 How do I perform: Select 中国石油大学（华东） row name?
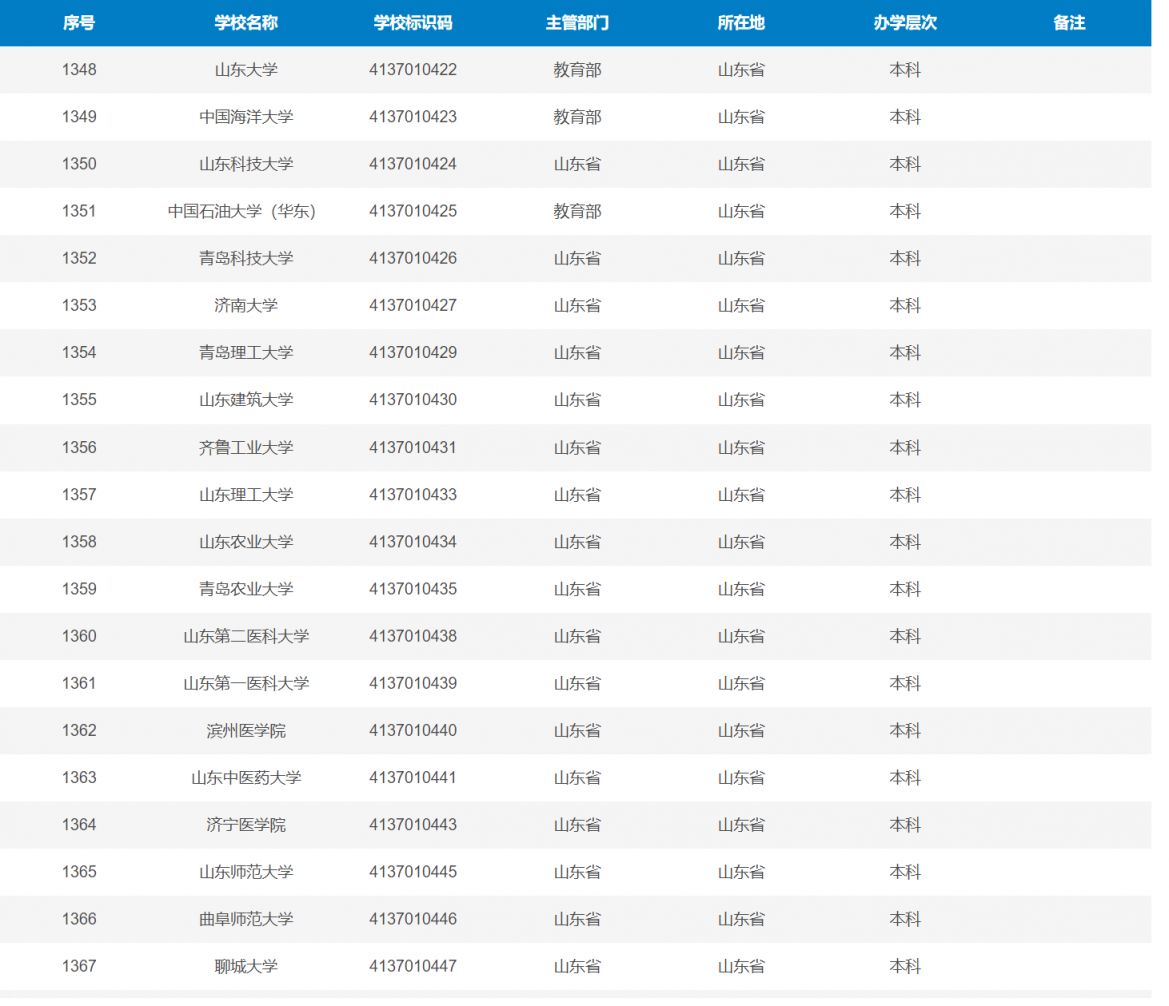(x=242, y=212)
